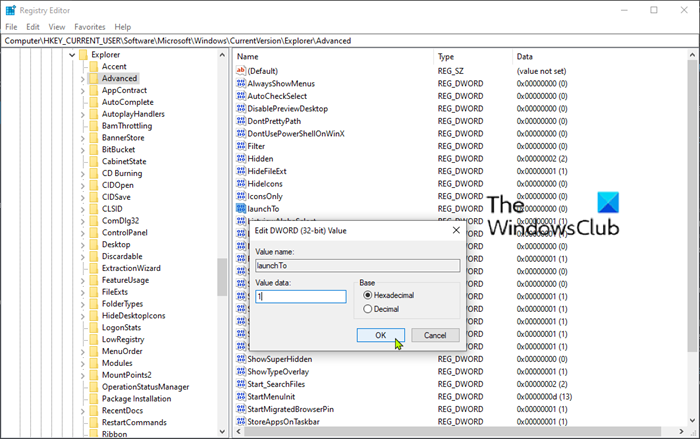Click the HideIcons DWORD icon
Screen dimensions: 700x439
241,184
